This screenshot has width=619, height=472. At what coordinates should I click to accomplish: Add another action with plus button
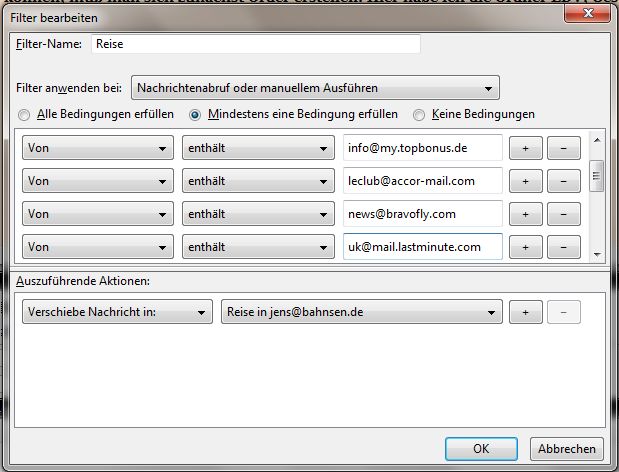click(525, 312)
